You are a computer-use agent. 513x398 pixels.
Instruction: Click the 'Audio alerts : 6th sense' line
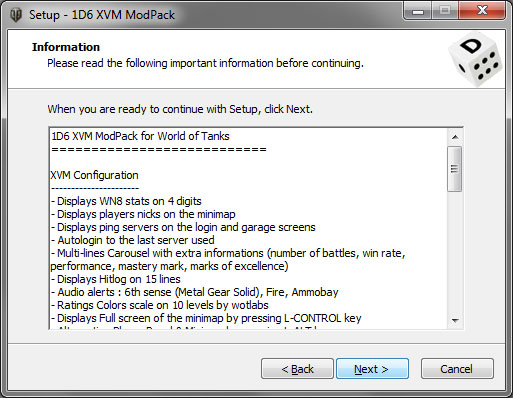click(195, 292)
